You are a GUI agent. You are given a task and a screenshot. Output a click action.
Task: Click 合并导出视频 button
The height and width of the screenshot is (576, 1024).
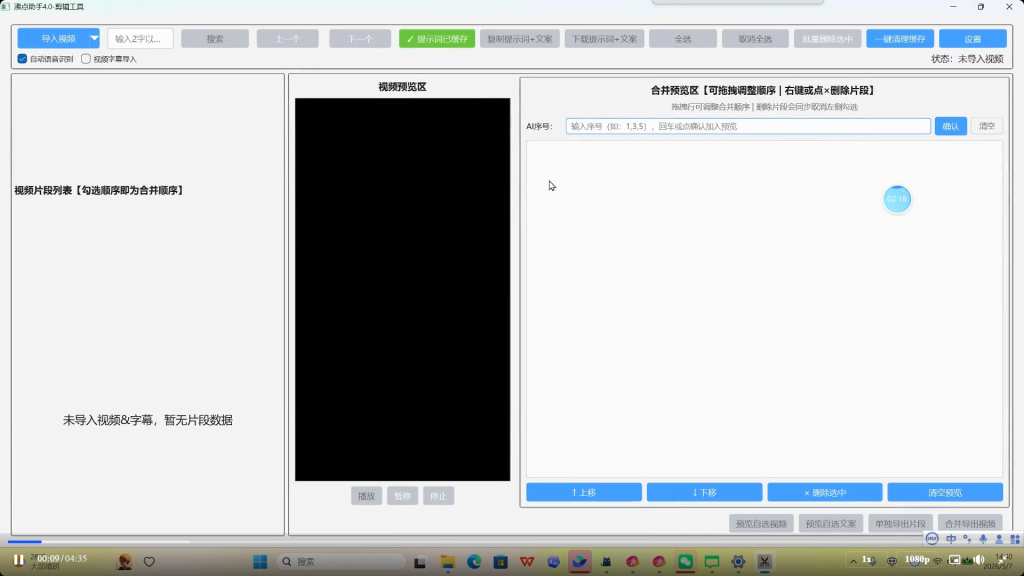pos(970,524)
